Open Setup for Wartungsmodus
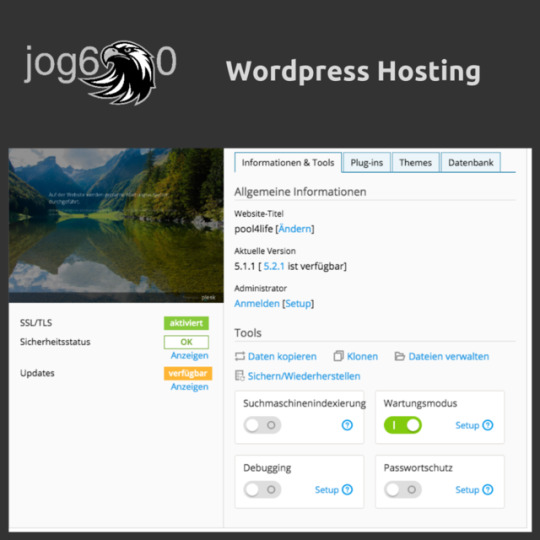540x540 pixels. 467,425
